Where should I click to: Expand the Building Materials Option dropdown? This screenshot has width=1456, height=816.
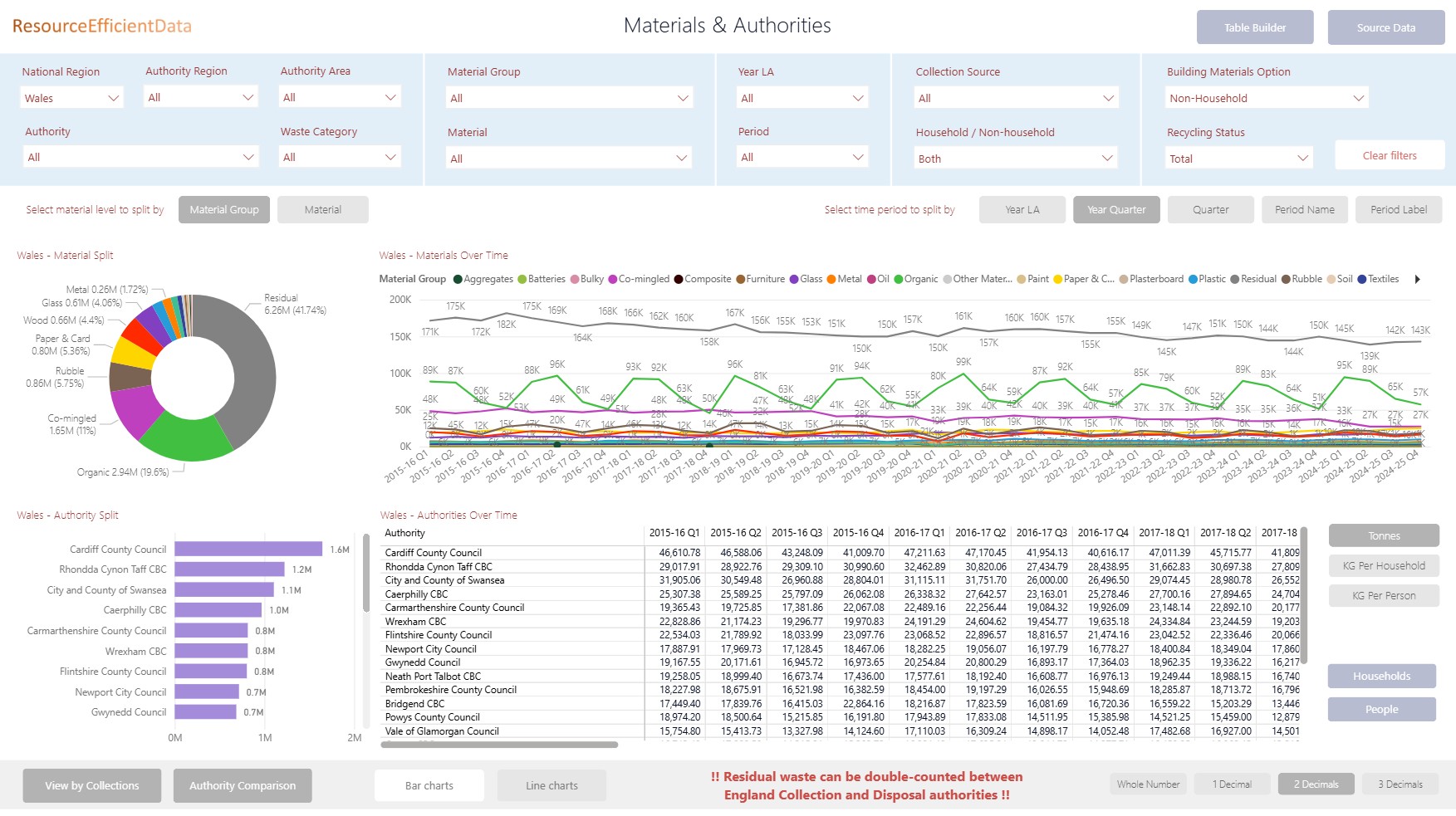1266,98
